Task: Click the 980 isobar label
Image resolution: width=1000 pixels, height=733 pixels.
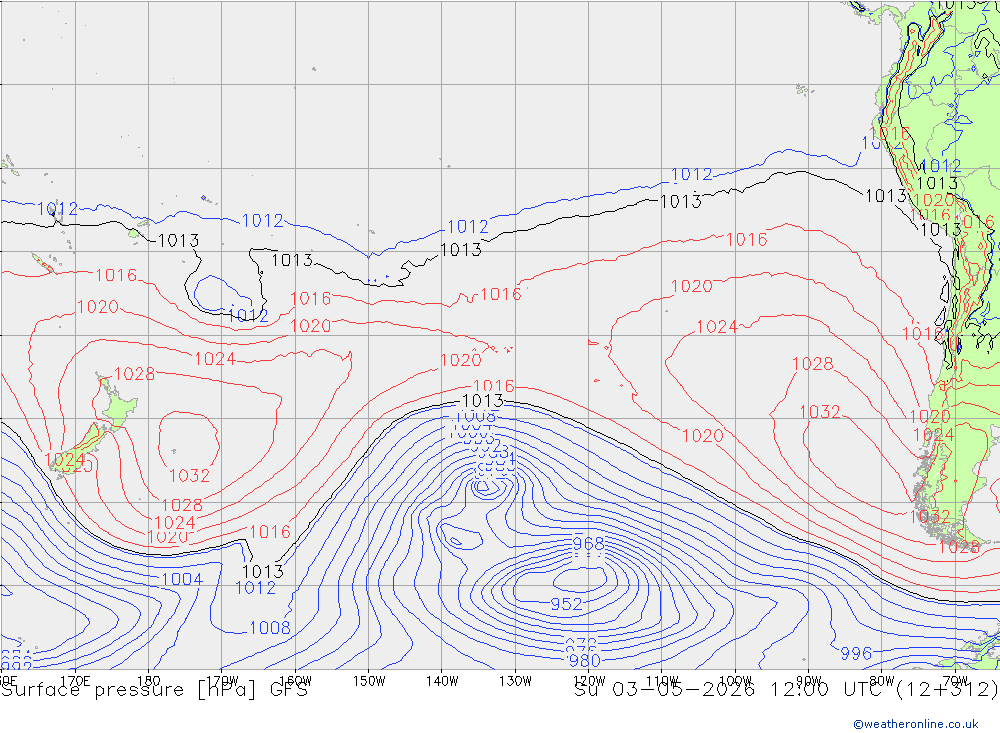Action: pos(584,660)
